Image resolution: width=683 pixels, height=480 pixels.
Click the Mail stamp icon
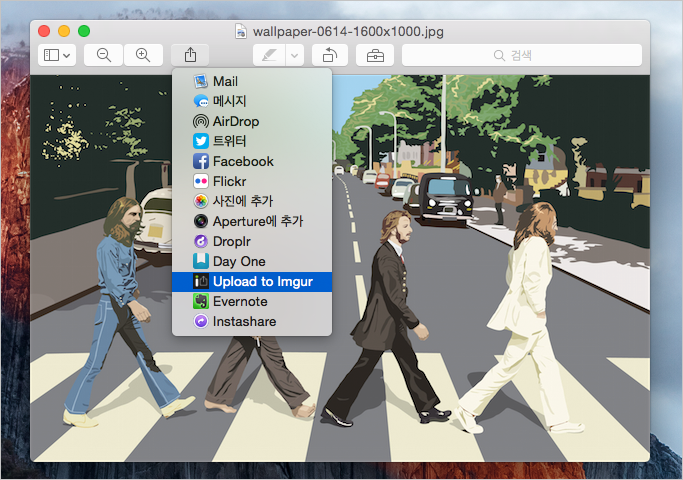point(200,81)
